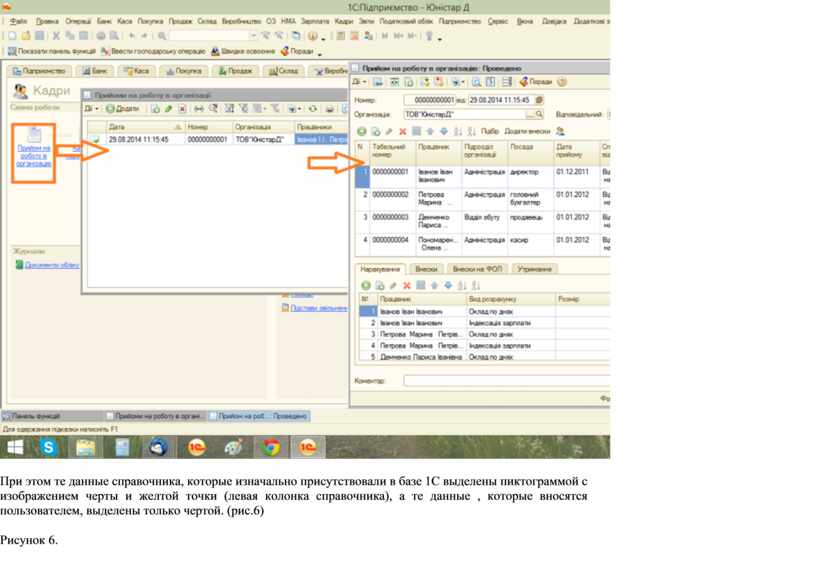Click Додати button in list window
This screenshot has height=563, width=816.
[x=123, y=109]
